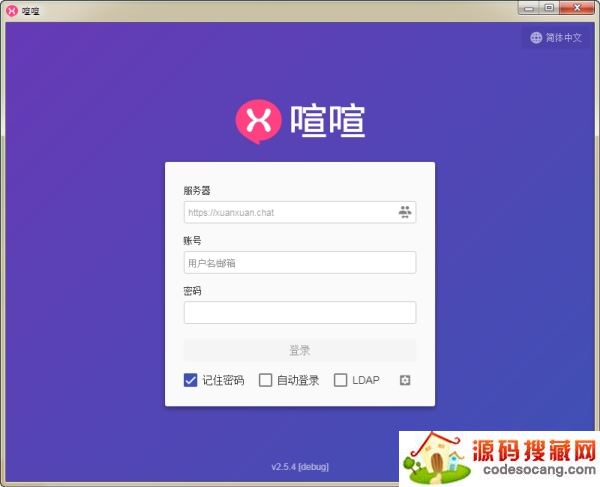Focus the 账号 username field
600x487 pixels.
[x=300, y=262]
